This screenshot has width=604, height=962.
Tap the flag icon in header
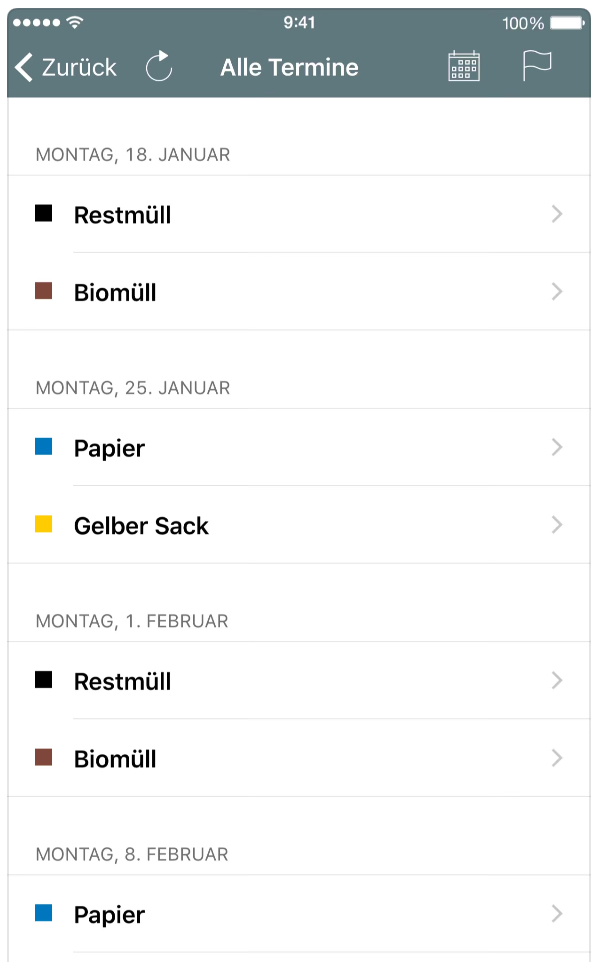537,66
